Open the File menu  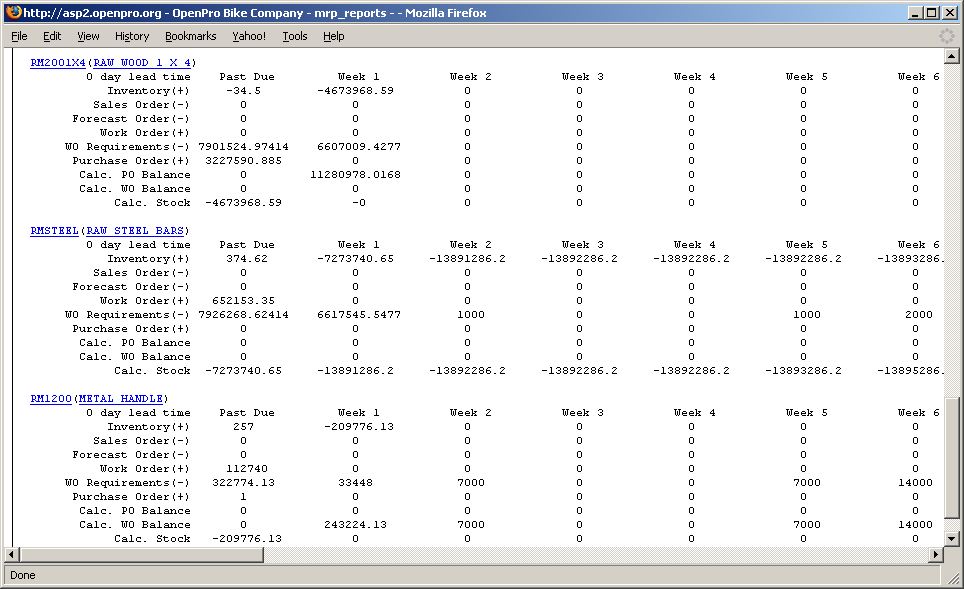click(x=19, y=36)
